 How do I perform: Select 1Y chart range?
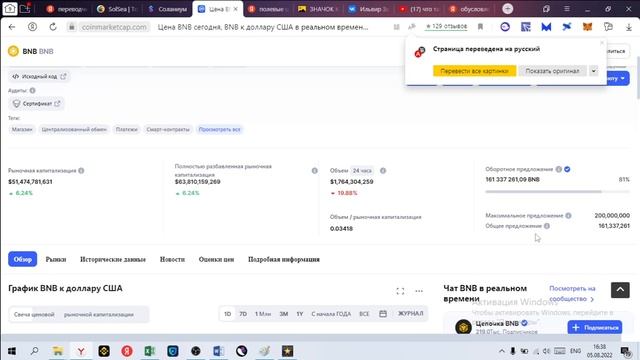click(300, 314)
